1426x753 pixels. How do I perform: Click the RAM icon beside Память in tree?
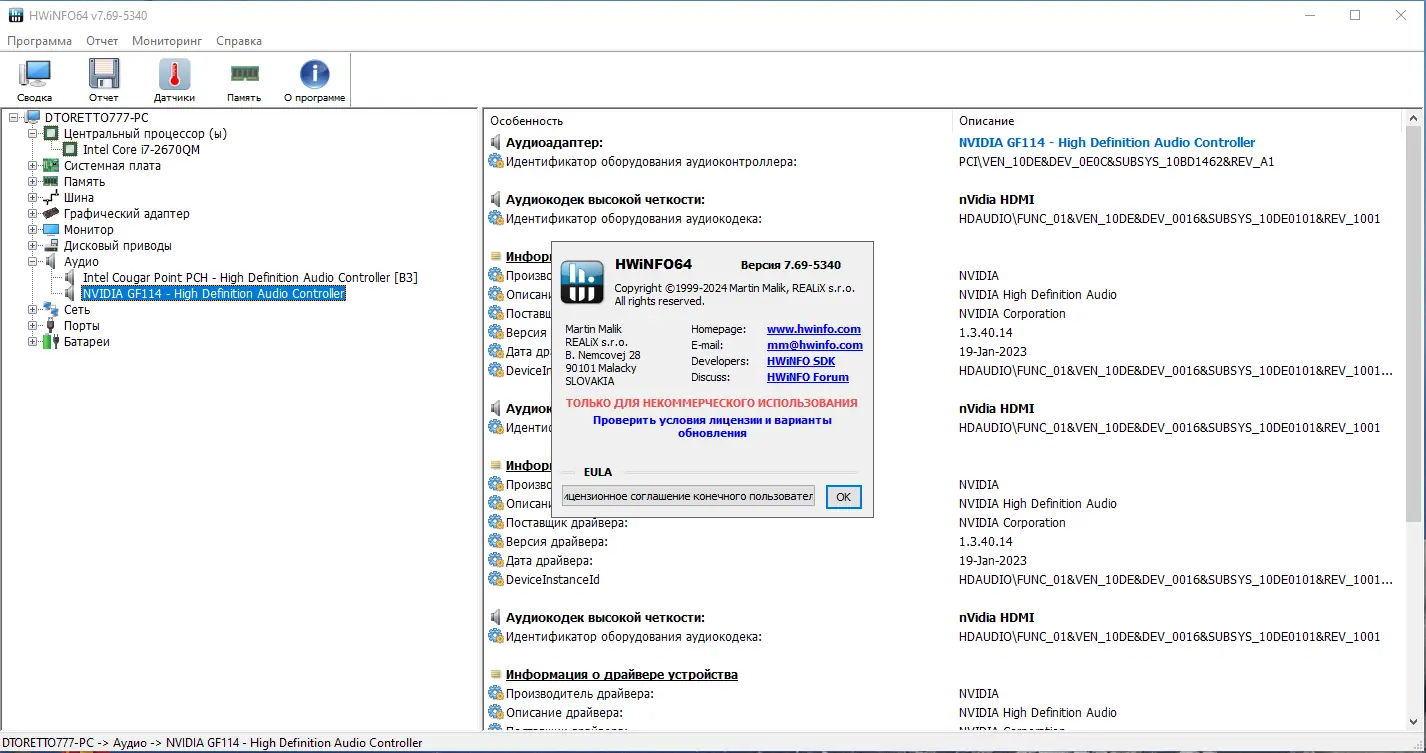[x=51, y=182]
